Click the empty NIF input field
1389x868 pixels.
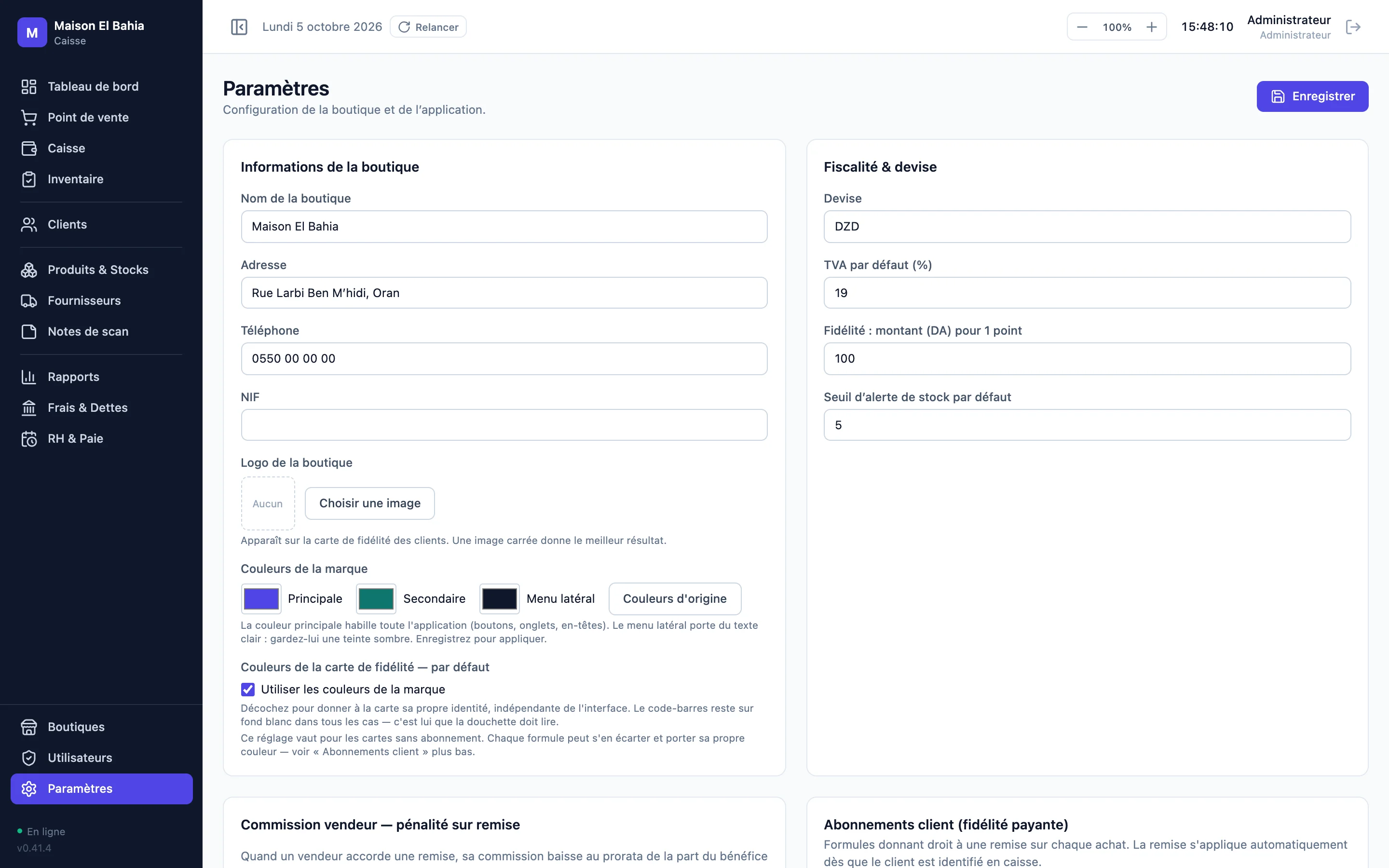(x=504, y=425)
